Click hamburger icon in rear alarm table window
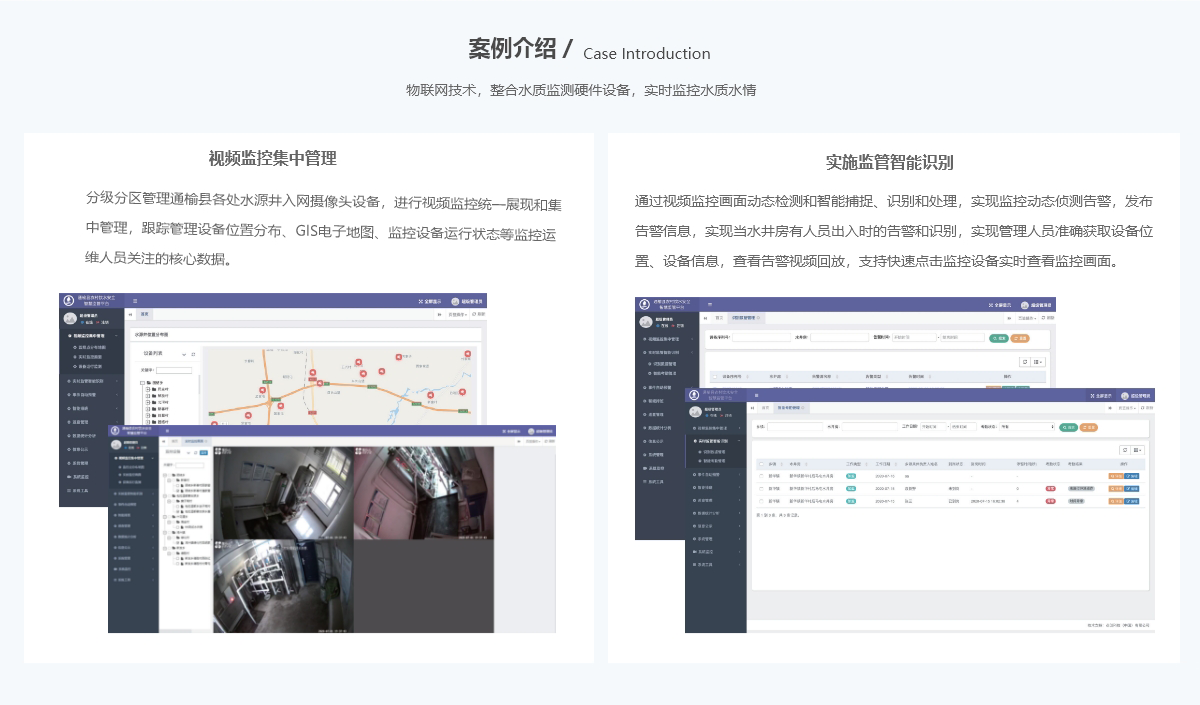Screen dimensions: 1200x705 710,304
